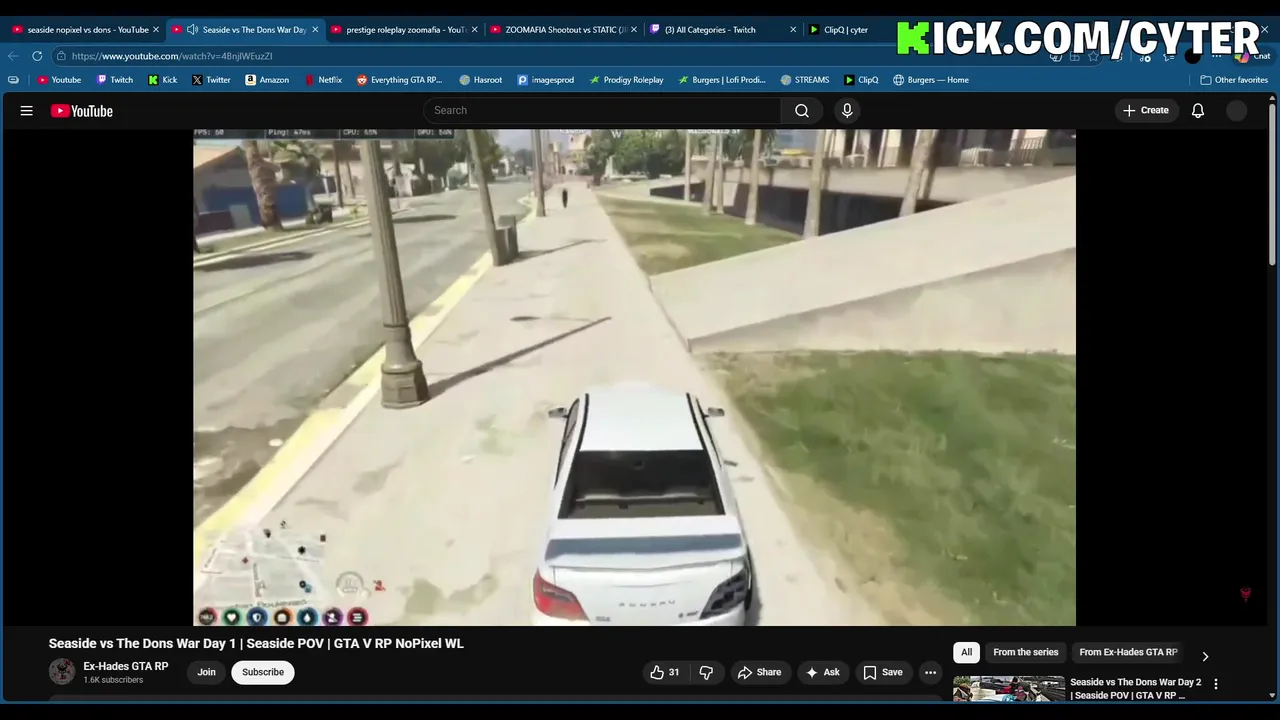The width and height of the screenshot is (1280, 720).
Task: Open the Youtube bookmark in favorites bar
Action: point(58,80)
